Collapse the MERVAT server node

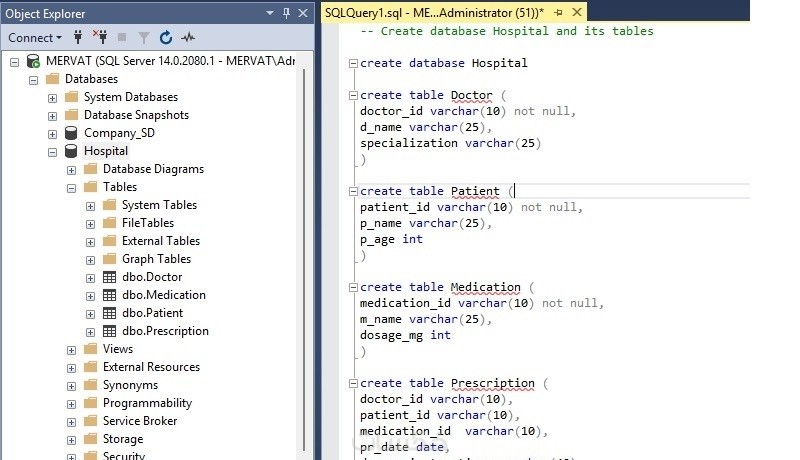click(14, 62)
